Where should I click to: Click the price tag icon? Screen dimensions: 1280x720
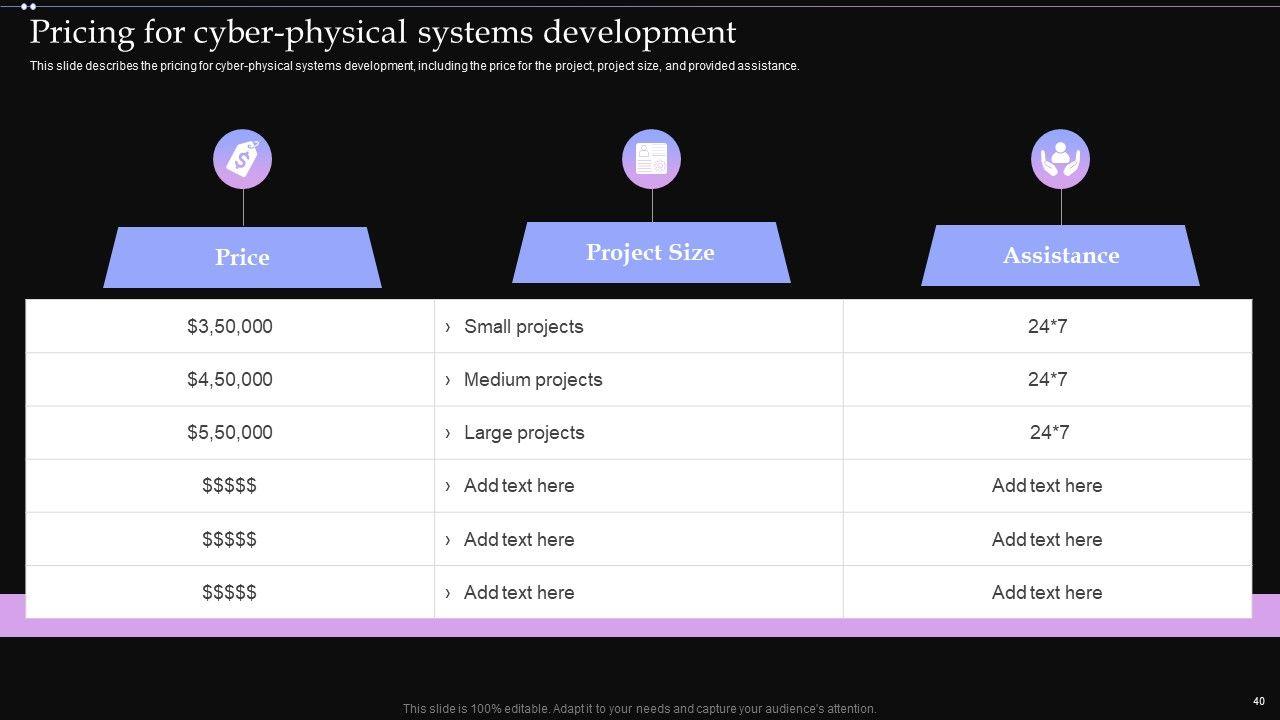(242, 159)
